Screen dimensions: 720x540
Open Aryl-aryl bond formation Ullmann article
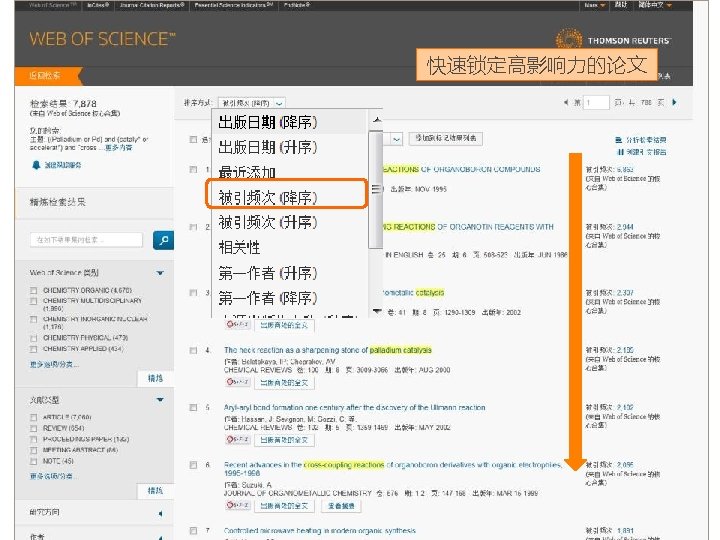point(354,408)
